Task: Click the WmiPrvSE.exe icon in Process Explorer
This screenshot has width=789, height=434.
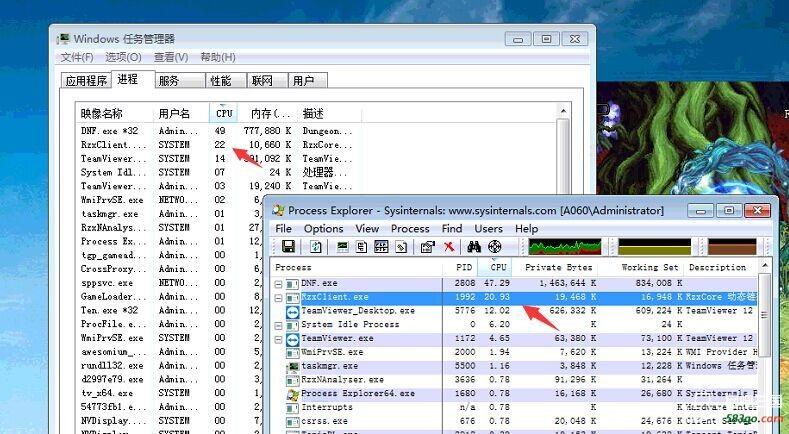Action: coord(292,352)
